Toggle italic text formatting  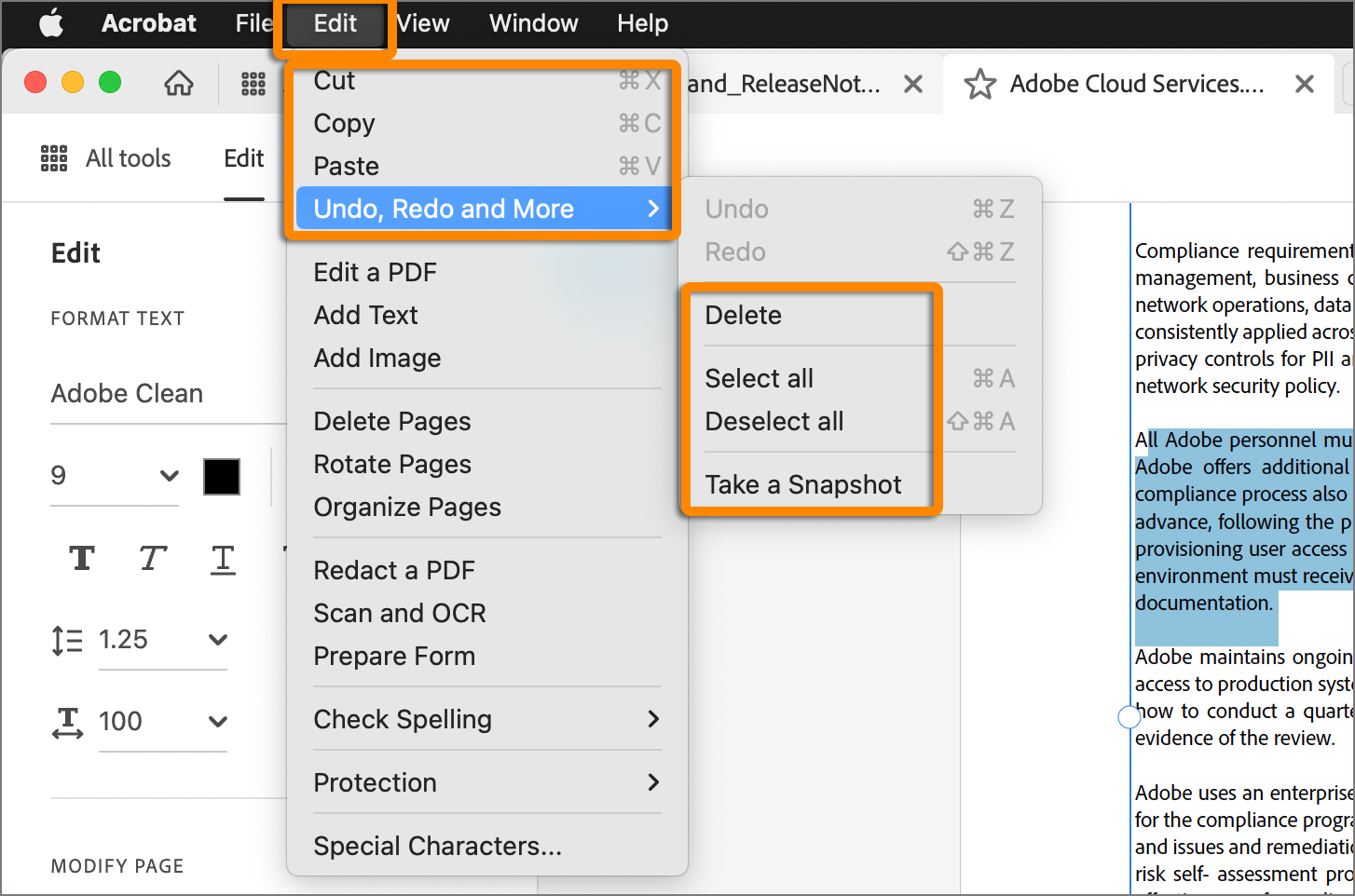coord(152,558)
